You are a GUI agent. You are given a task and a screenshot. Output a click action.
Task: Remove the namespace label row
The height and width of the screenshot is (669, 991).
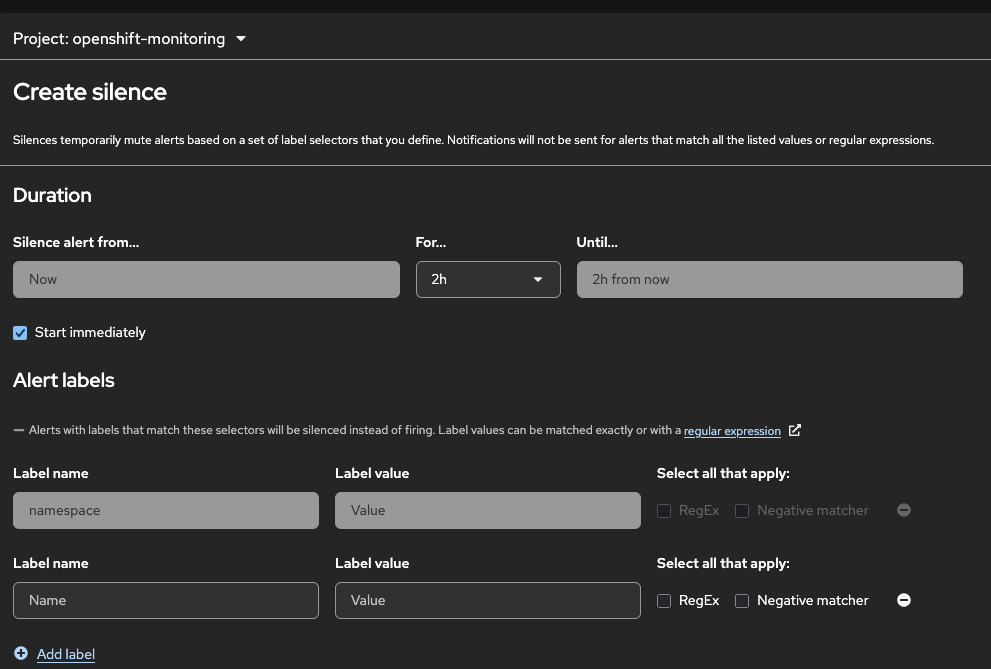tap(904, 510)
